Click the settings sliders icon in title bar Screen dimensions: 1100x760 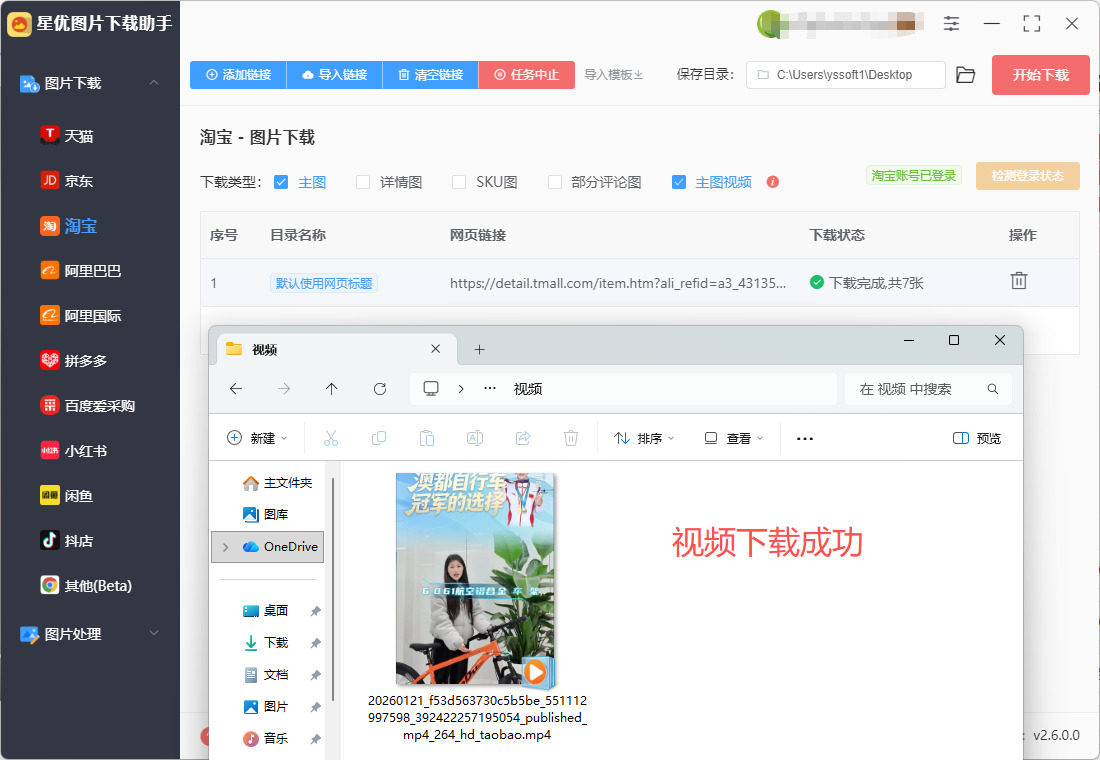click(951, 24)
